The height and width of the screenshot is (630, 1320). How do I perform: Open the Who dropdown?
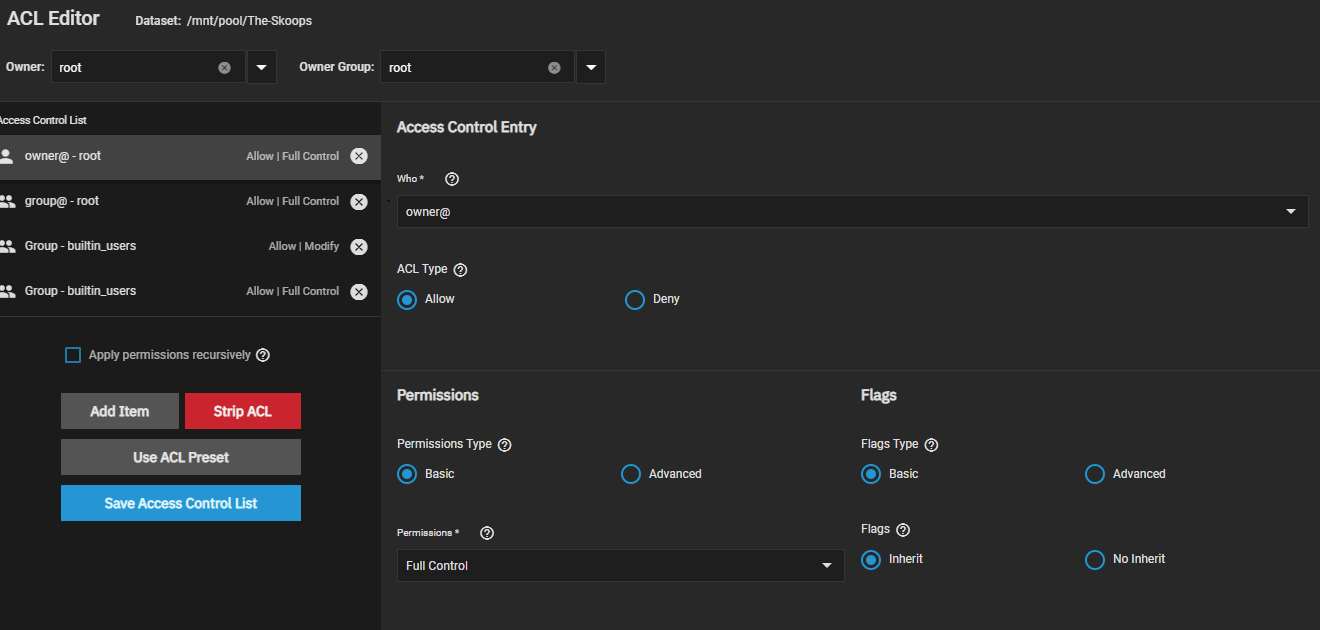click(x=851, y=212)
